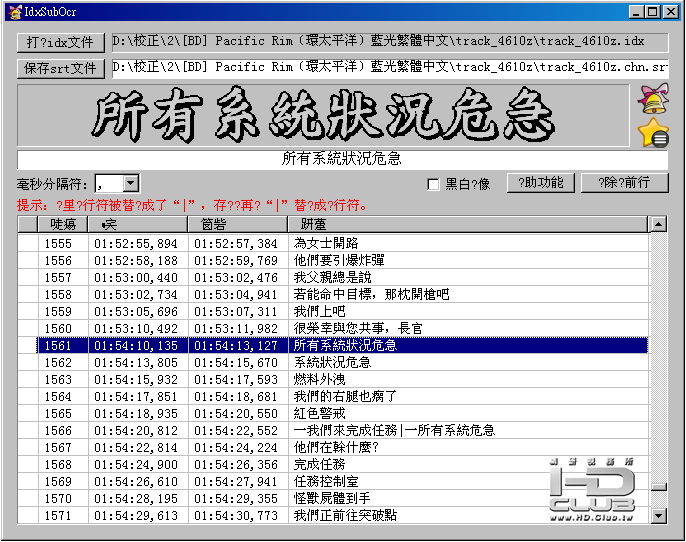The height and width of the screenshot is (542, 686).
Task: Click the vertical scrollbar thumb
Action: 658,487
